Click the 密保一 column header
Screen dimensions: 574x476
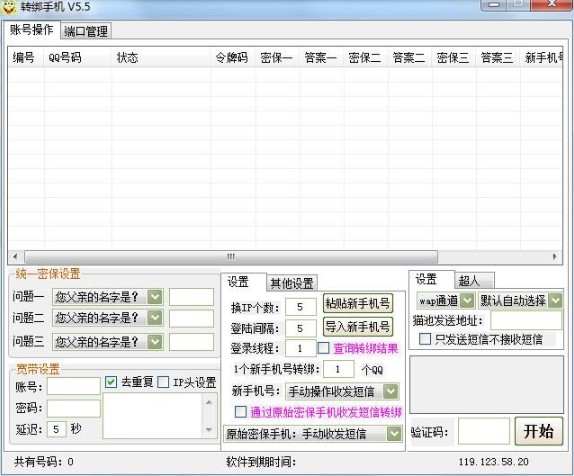[x=277, y=57]
